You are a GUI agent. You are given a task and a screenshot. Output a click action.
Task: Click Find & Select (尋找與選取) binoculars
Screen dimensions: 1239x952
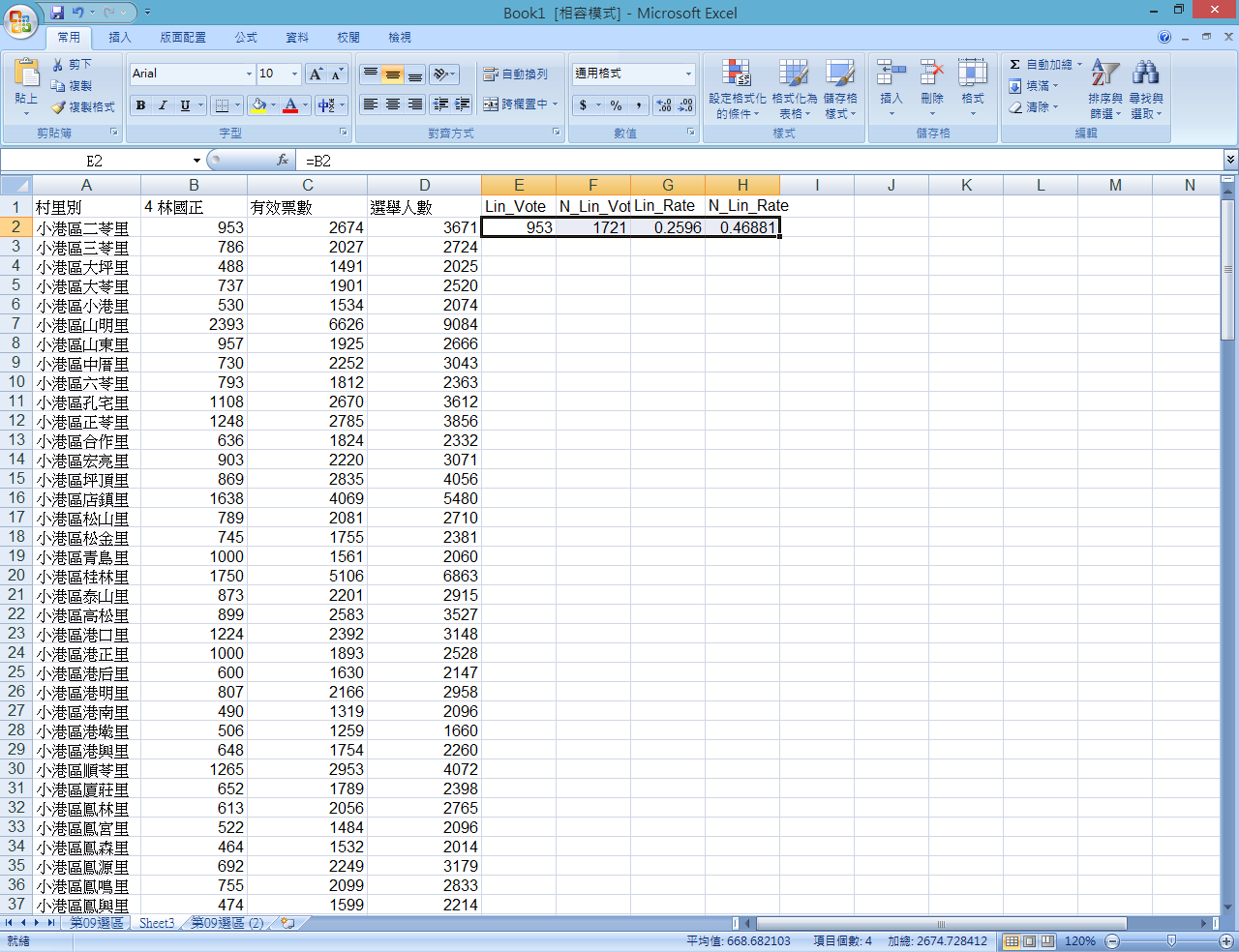[1145, 74]
